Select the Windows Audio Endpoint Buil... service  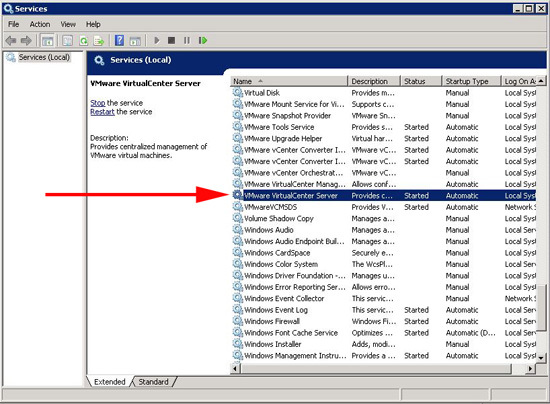pos(384,241)
